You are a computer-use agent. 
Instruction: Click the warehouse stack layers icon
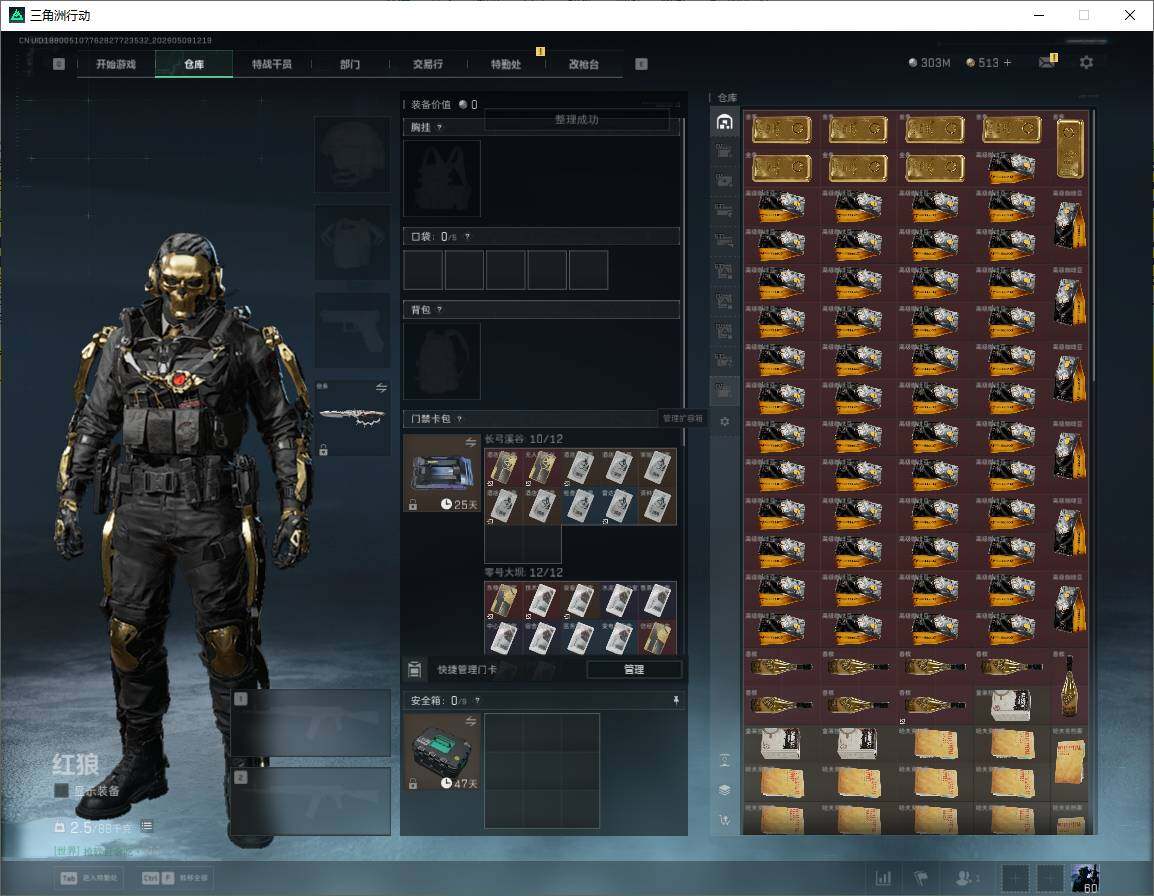point(724,790)
